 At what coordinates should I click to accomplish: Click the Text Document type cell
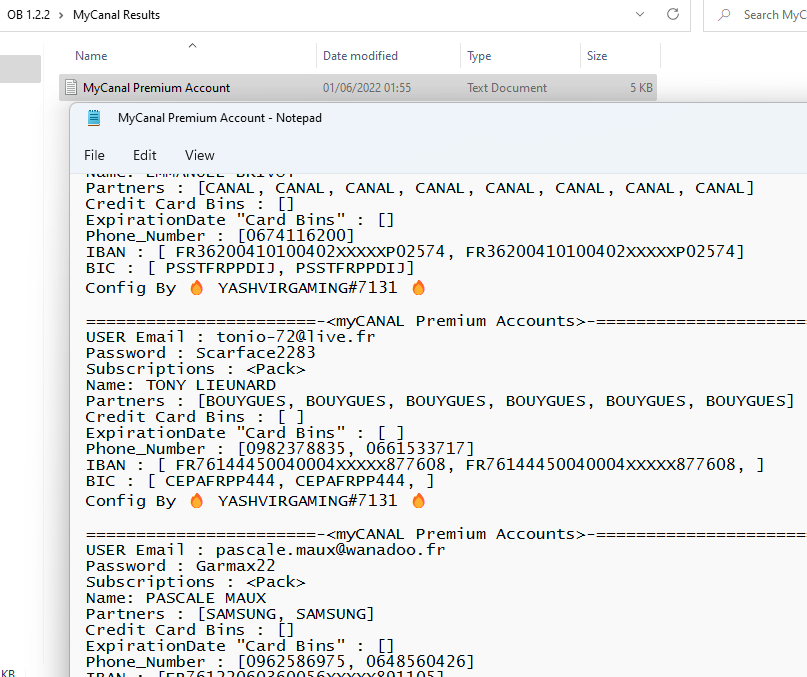507,88
